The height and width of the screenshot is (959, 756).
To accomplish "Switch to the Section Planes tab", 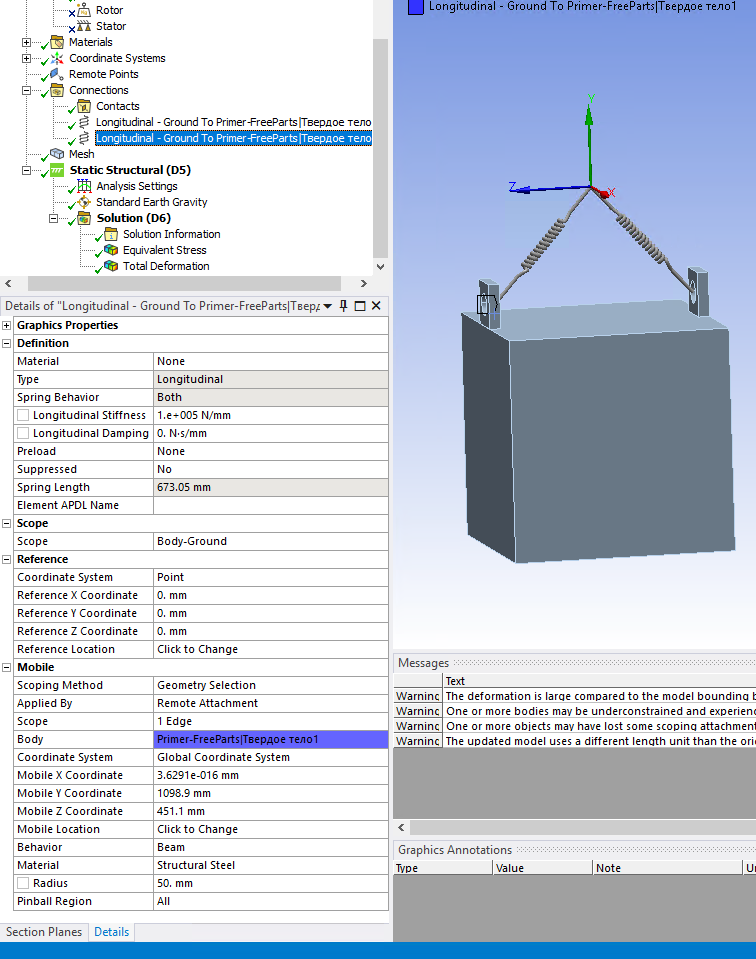I will (x=44, y=932).
